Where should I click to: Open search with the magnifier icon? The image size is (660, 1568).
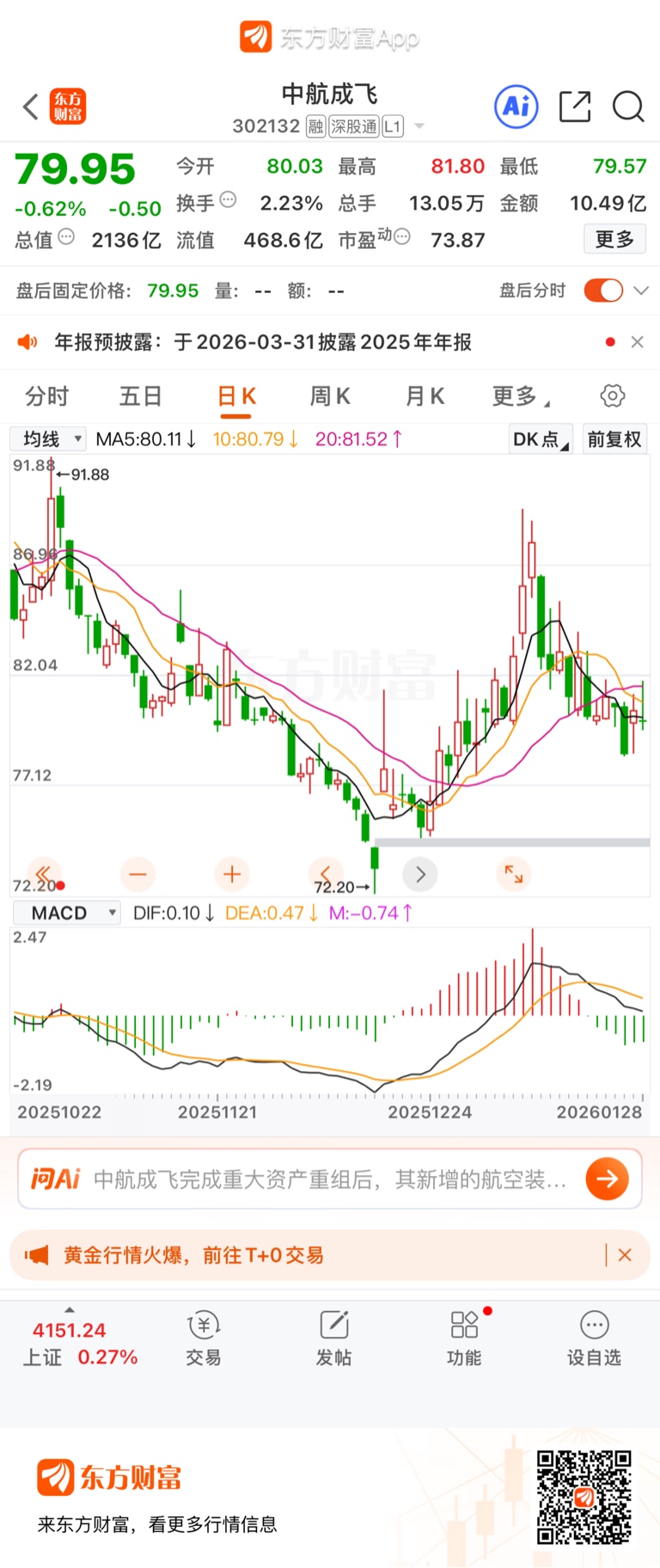[628, 107]
